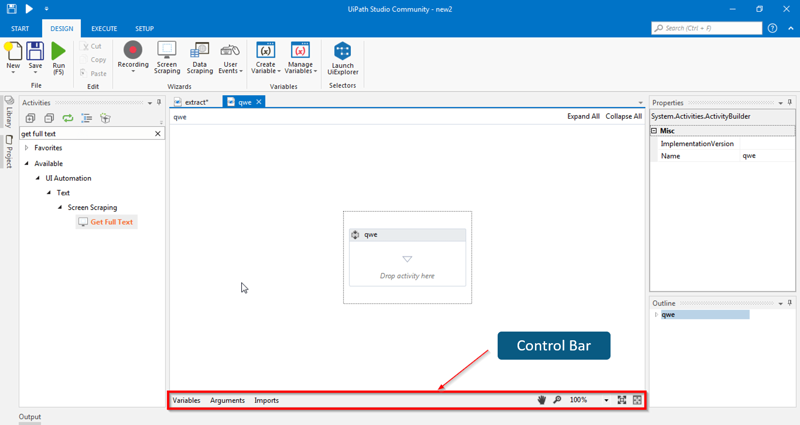Collapse the Text tree node

point(49,193)
